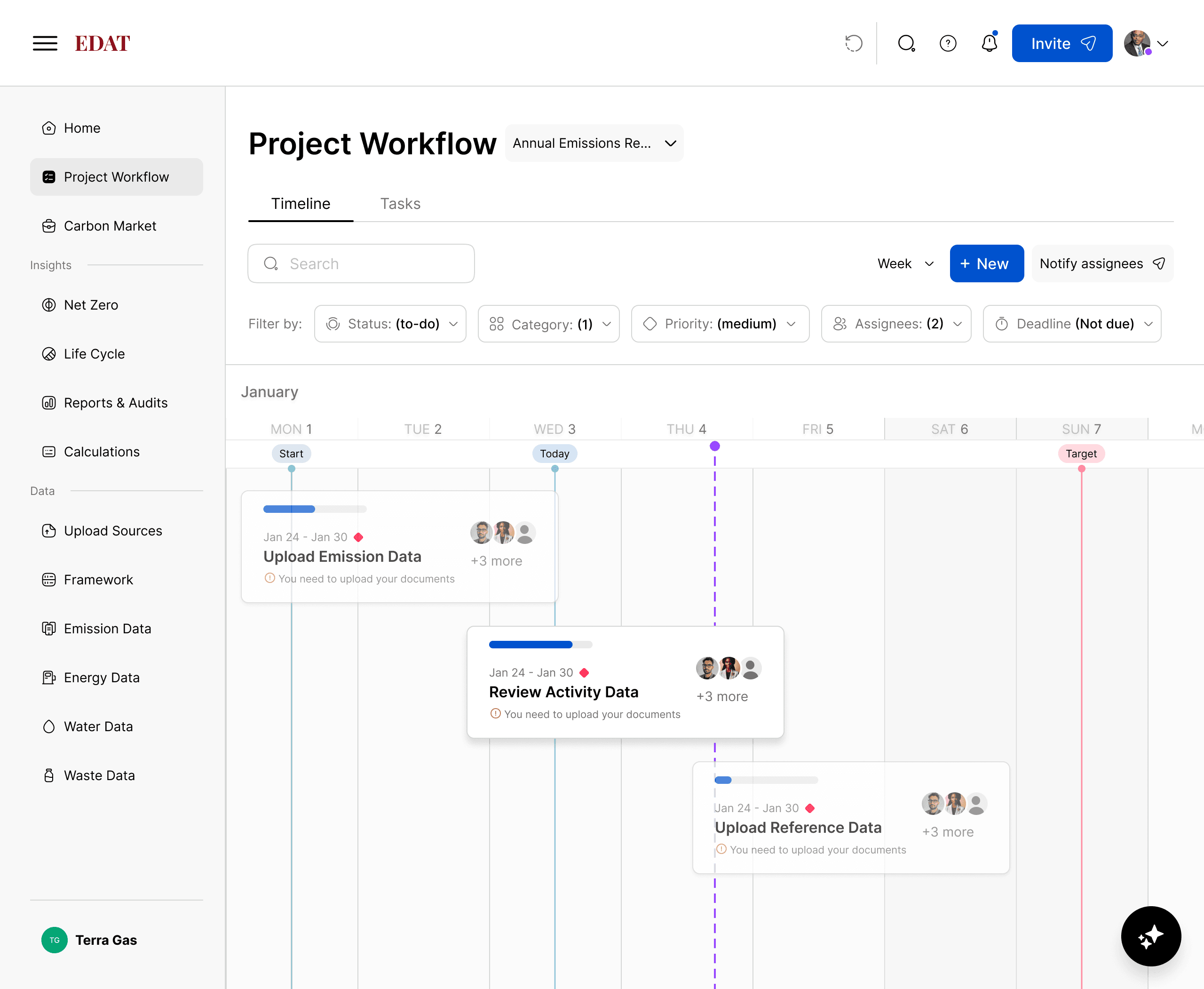Screen dimensions: 1204x989
Task: Click the refresh/undo arrow icon
Action: click(x=853, y=43)
